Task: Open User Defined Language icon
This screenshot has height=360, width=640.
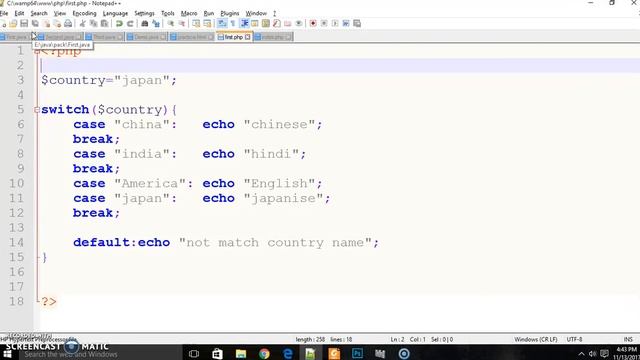Action: point(255,24)
